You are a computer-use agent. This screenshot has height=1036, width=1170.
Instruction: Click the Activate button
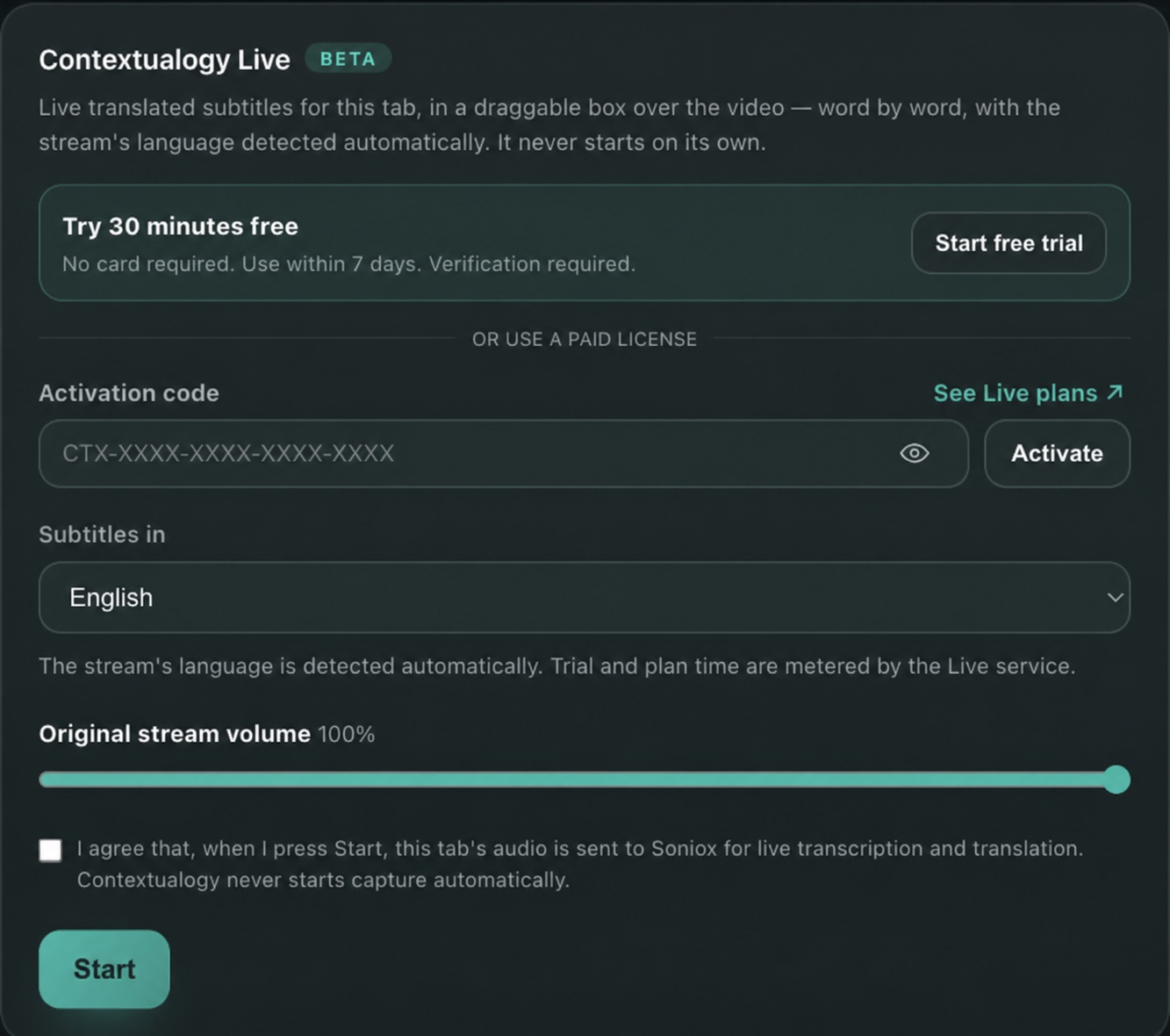click(1057, 453)
